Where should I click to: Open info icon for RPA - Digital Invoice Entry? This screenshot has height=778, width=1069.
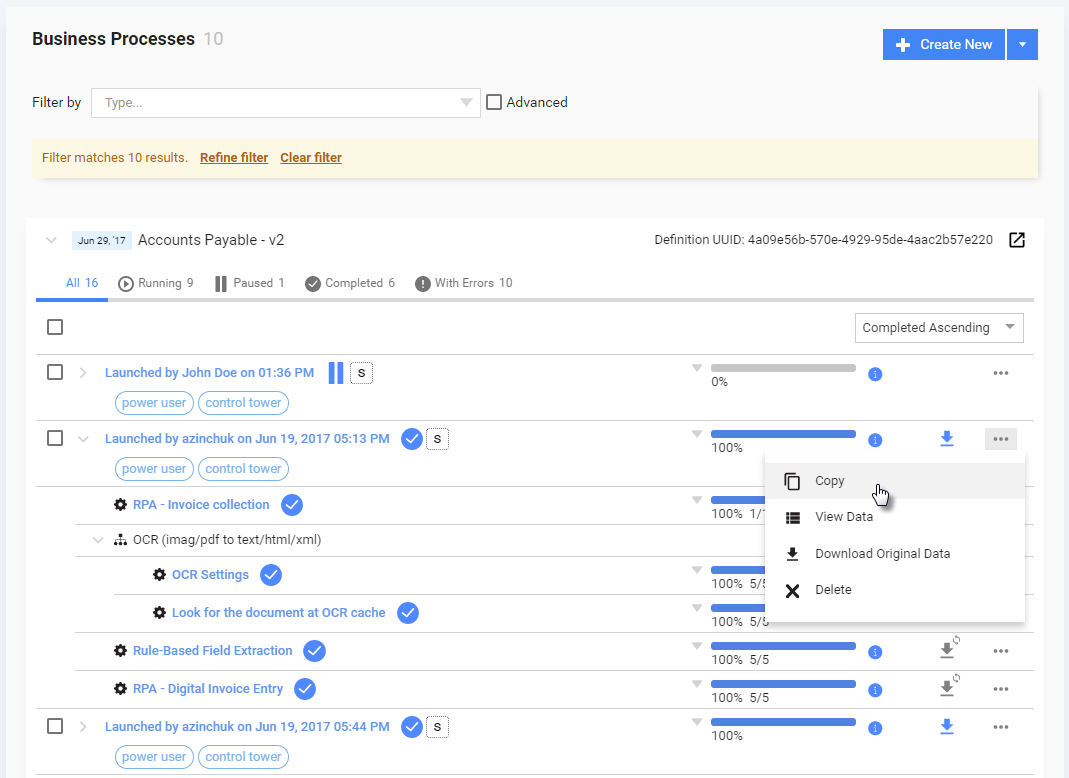pyautogui.click(x=875, y=691)
